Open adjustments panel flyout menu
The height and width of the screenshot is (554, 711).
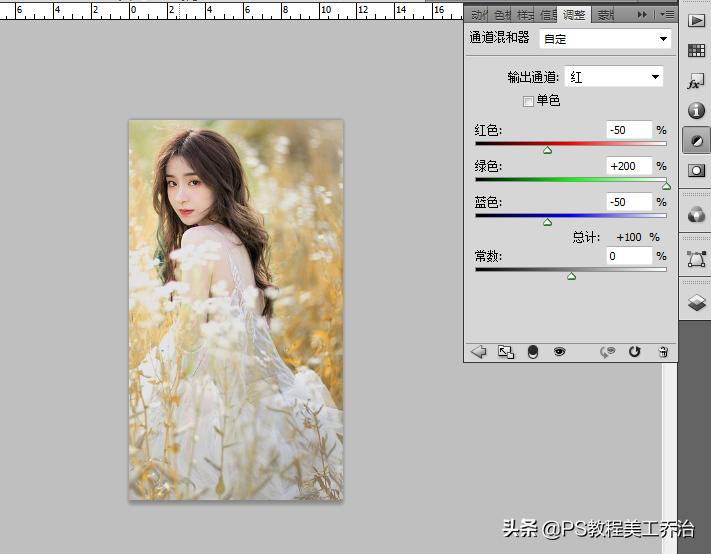[667, 15]
